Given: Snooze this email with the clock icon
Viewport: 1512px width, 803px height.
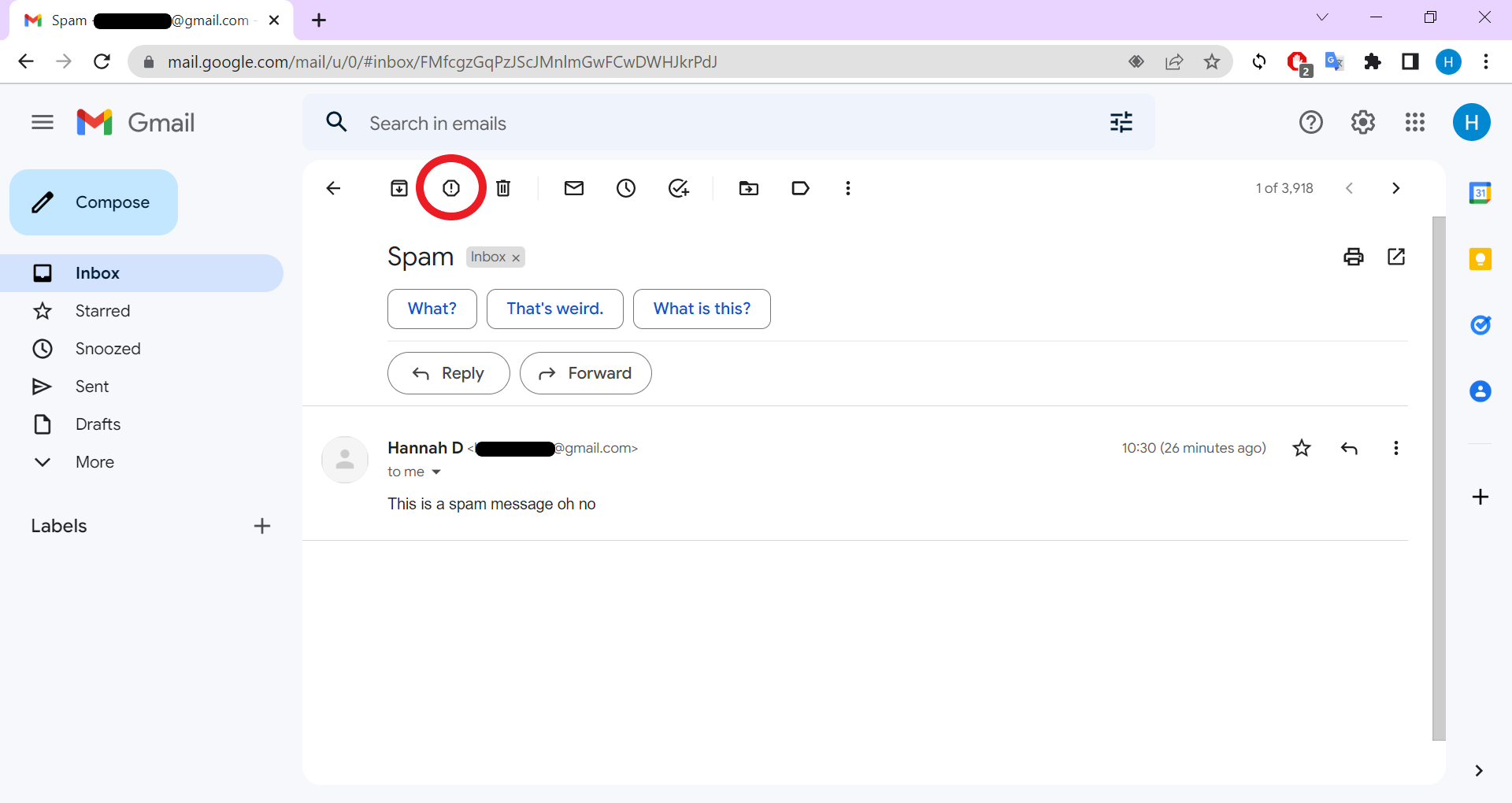Looking at the screenshot, I should [x=626, y=188].
